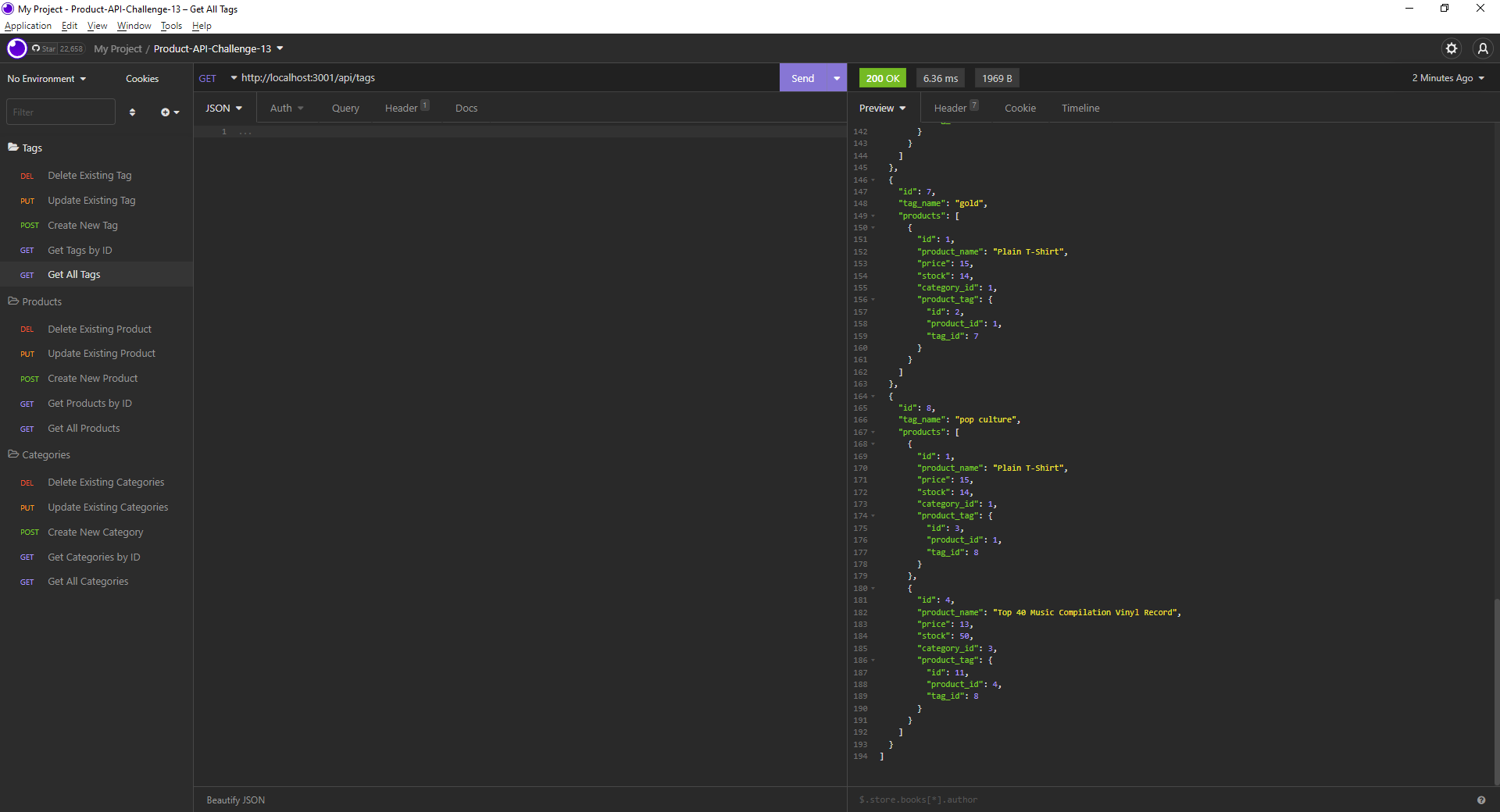Click Beautify JSON at the bottom
Viewport: 1500px width, 812px height.
click(235, 800)
